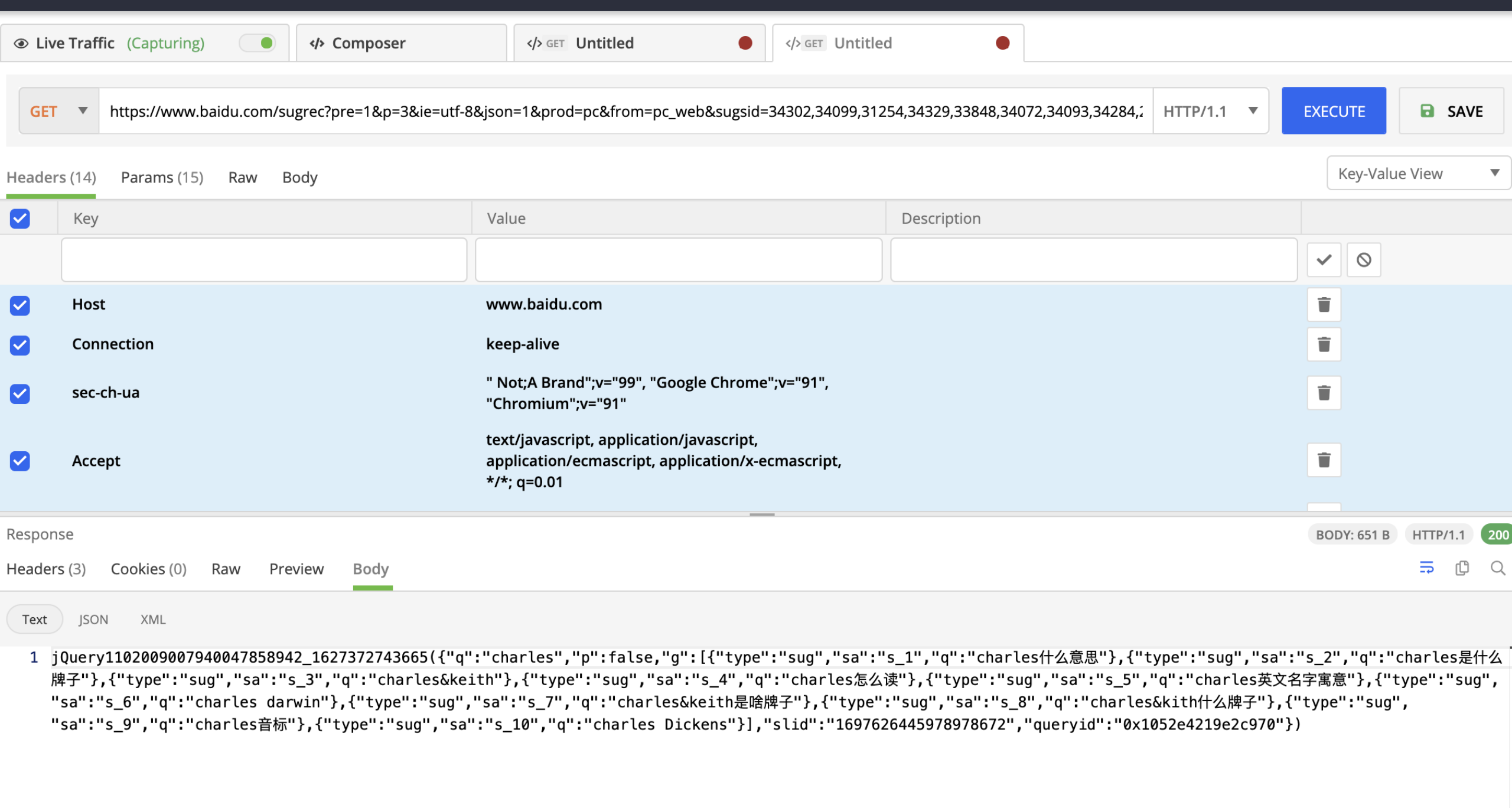Select JSON format for response body
This screenshot has width=1512, height=808.
coord(93,619)
